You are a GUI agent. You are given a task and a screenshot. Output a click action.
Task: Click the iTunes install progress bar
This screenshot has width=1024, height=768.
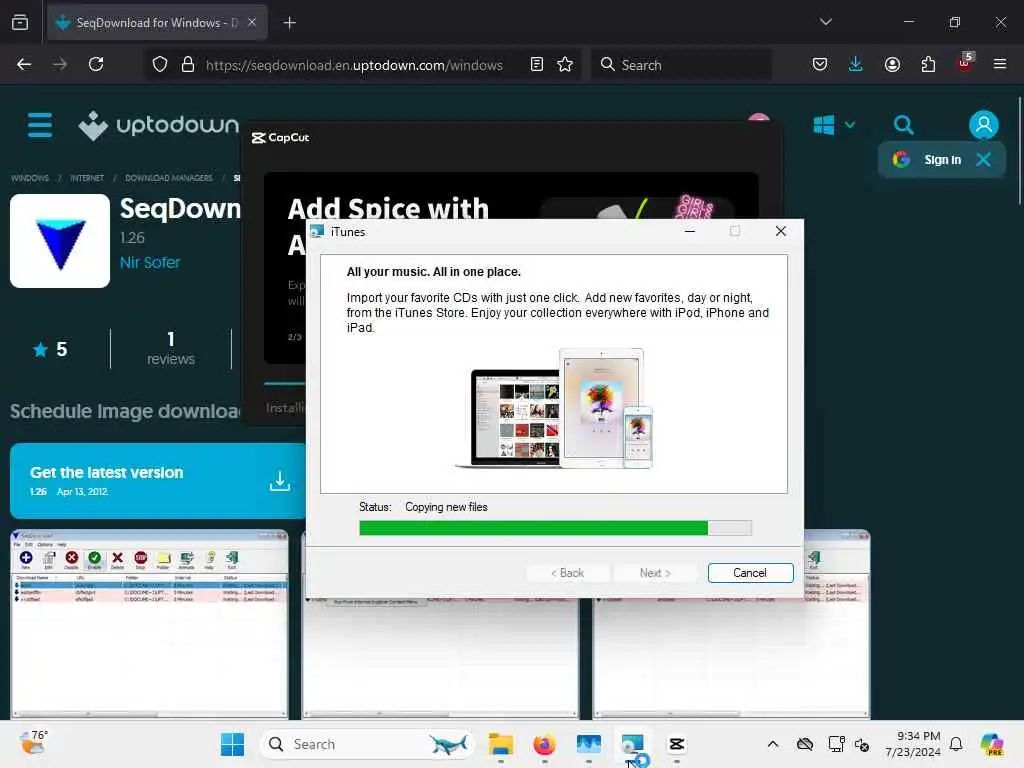555,528
